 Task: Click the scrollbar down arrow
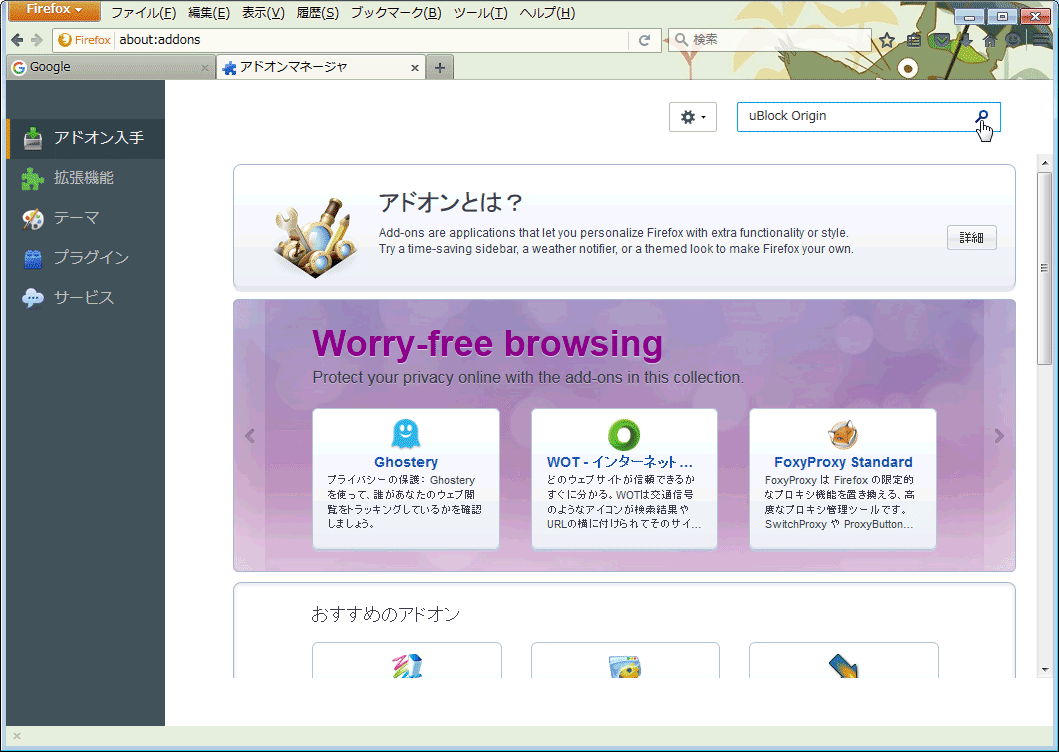coord(1045,670)
